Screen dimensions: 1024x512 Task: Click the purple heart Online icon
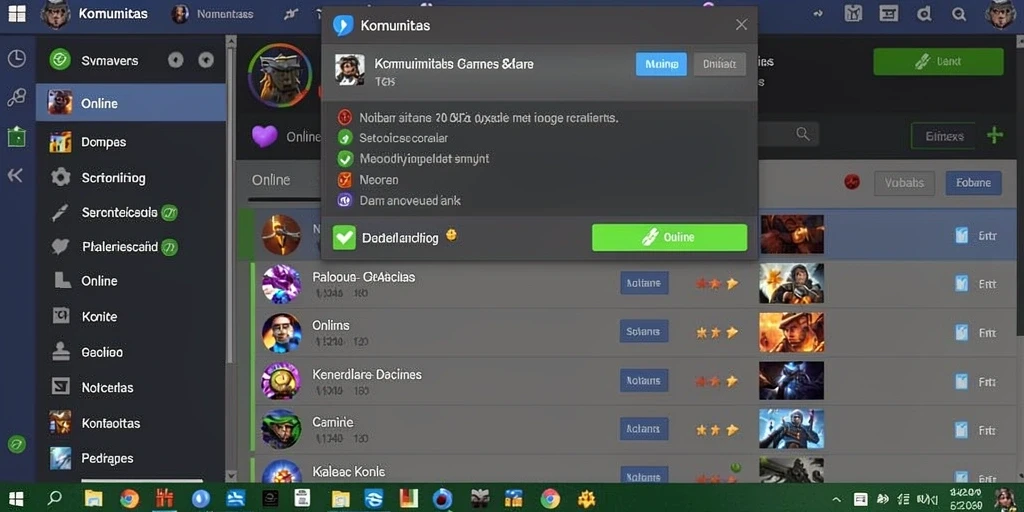(264, 136)
